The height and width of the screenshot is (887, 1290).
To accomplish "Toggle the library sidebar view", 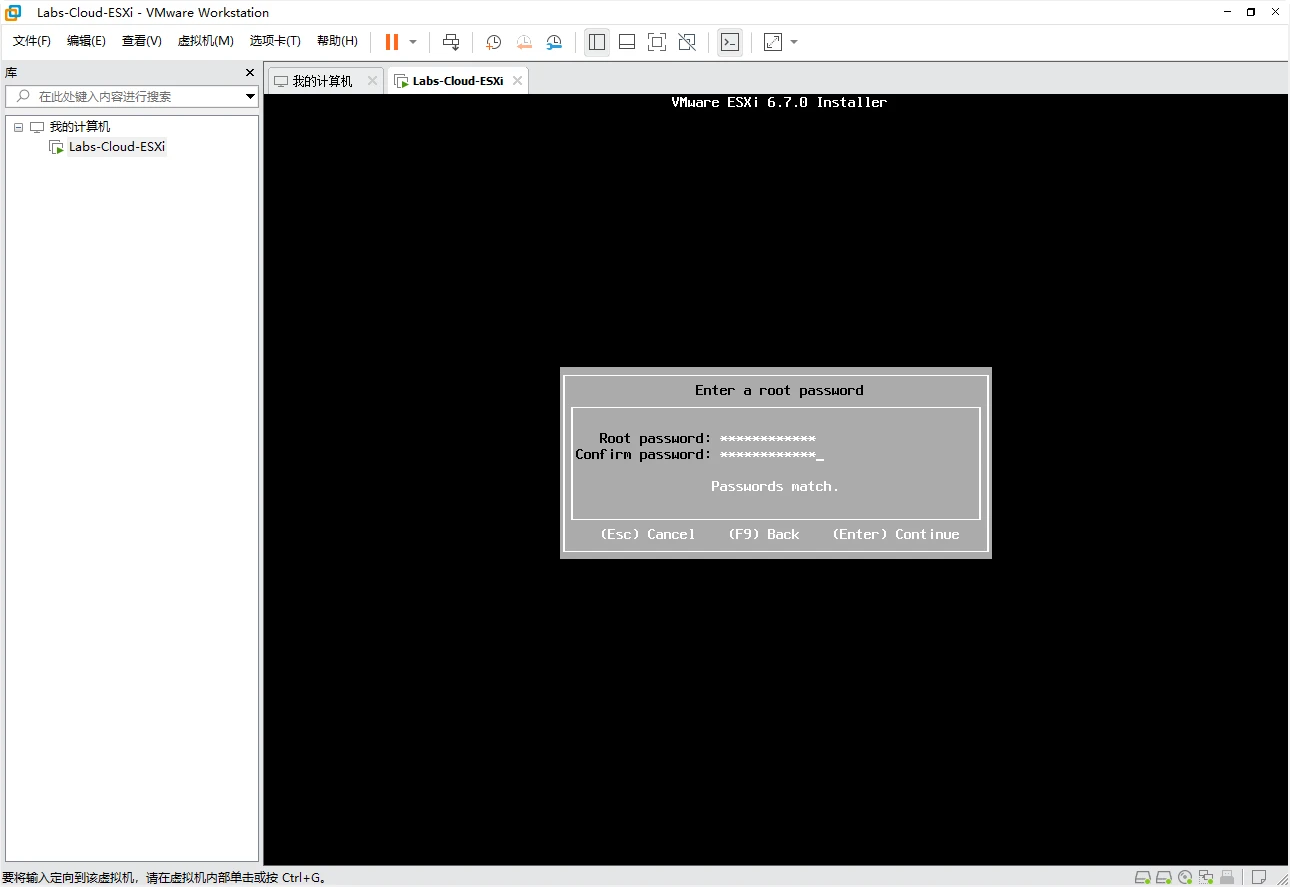I will [x=597, y=42].
